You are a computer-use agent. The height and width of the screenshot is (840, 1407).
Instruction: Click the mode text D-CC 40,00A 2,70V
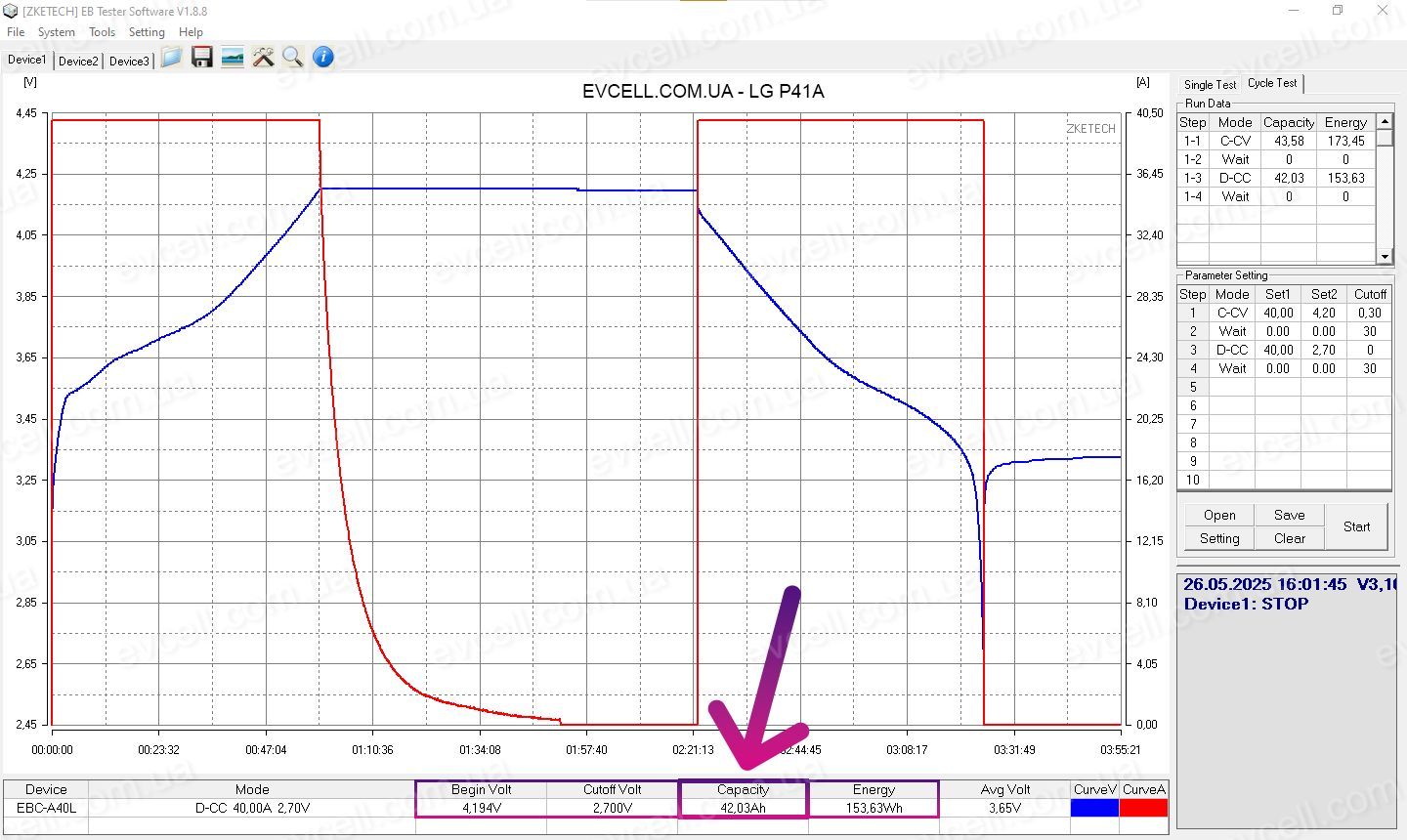click(x=252, y=808)
